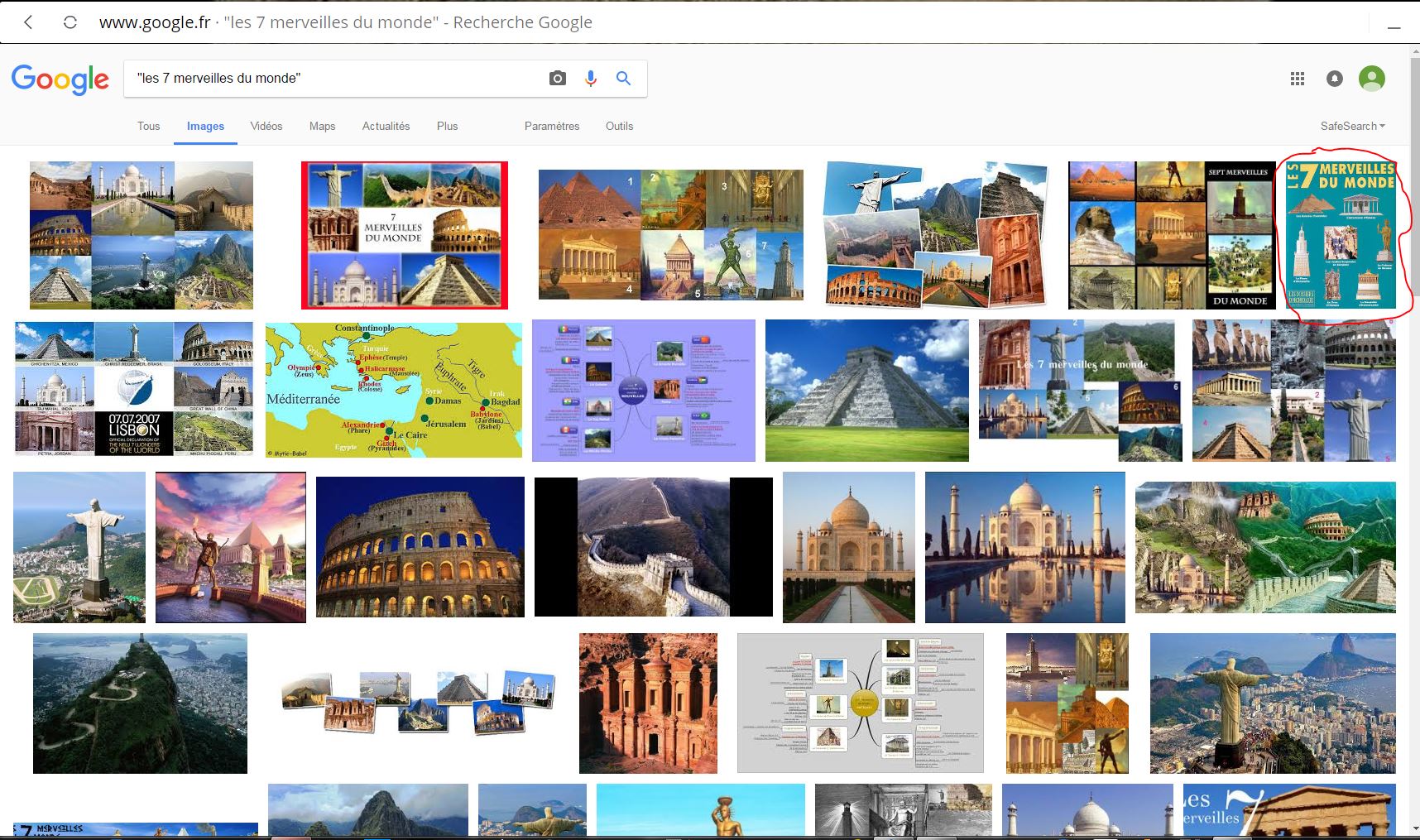Expand the SafeSearch dropdown

point(1352,126)
